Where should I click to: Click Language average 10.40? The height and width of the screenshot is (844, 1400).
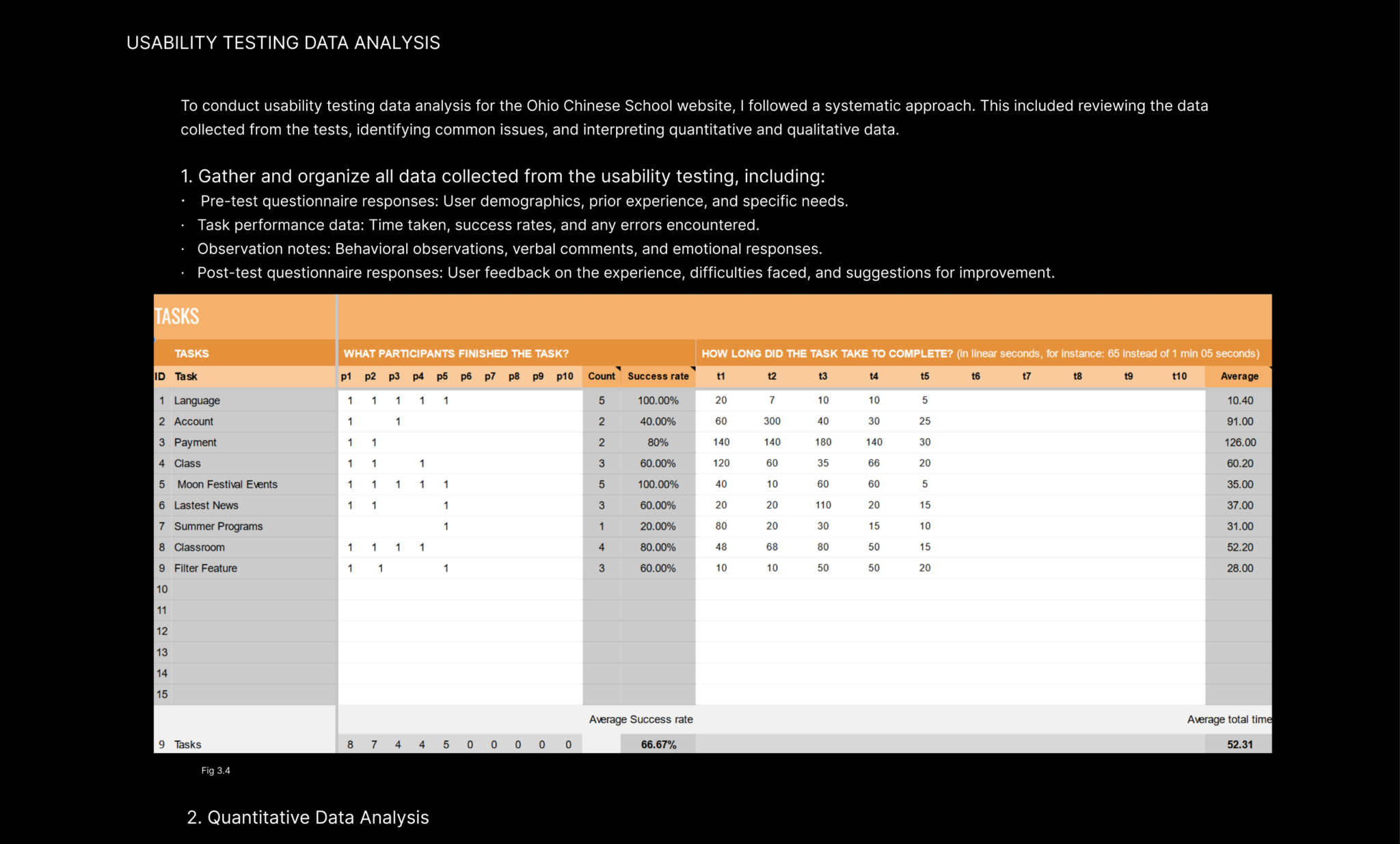pyautogui.click(x=1240, y=400)
